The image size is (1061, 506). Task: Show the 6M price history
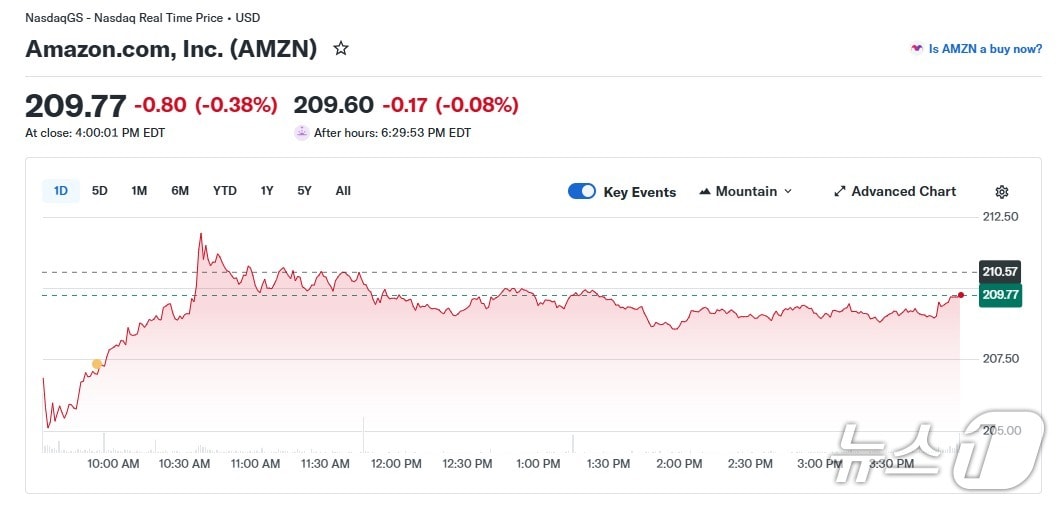coord(180,190)
